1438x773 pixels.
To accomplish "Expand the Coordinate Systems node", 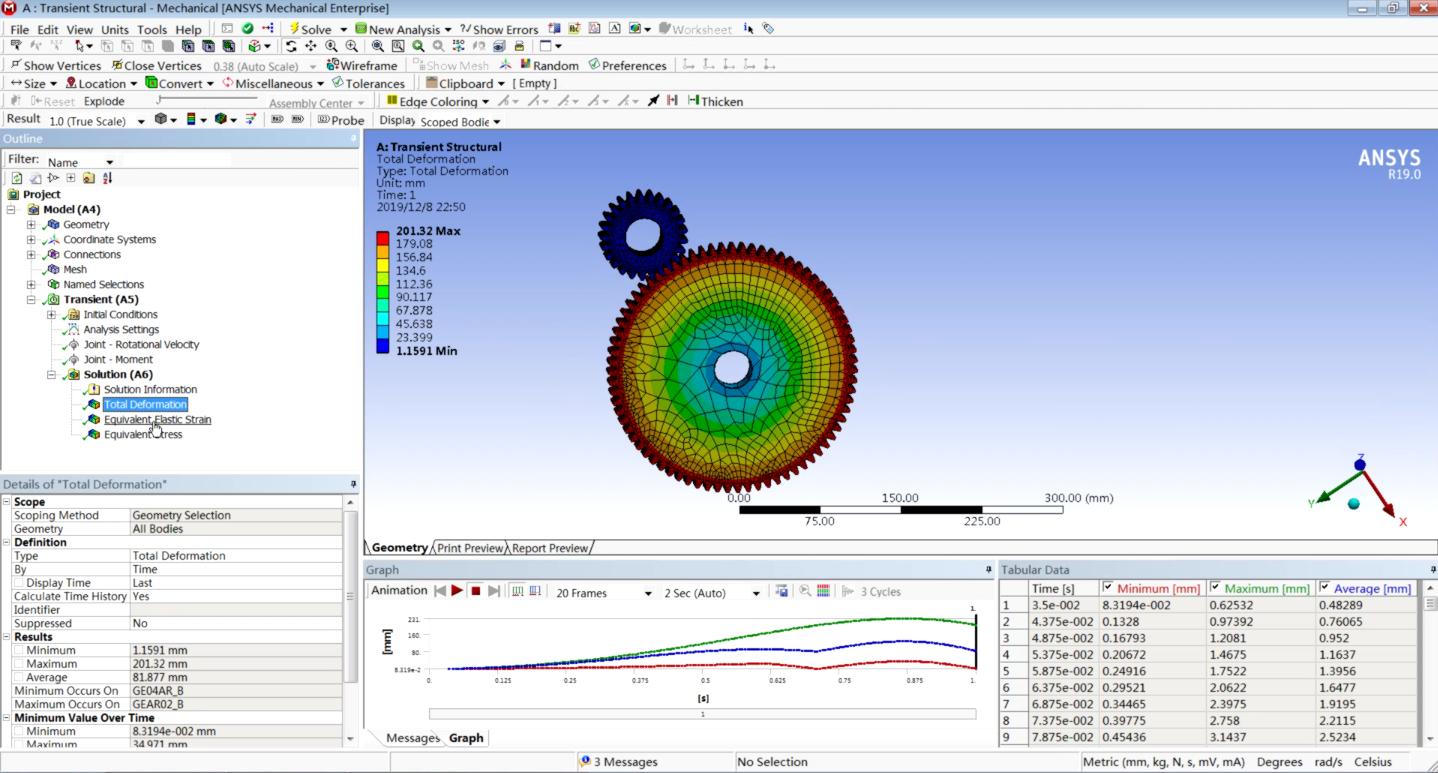I will click(31, 239).
